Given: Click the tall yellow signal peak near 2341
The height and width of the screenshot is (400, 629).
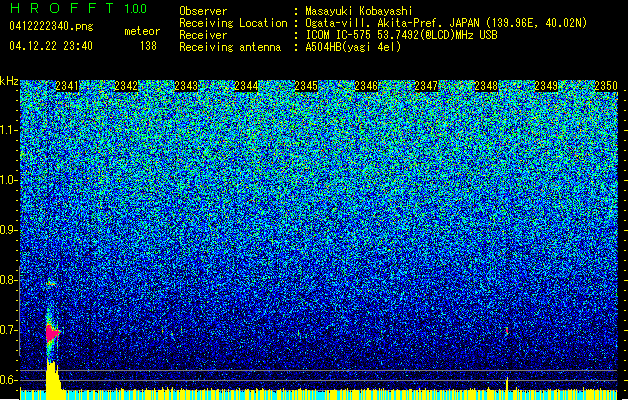Looking at the screenshot, I should pos(54,379).
